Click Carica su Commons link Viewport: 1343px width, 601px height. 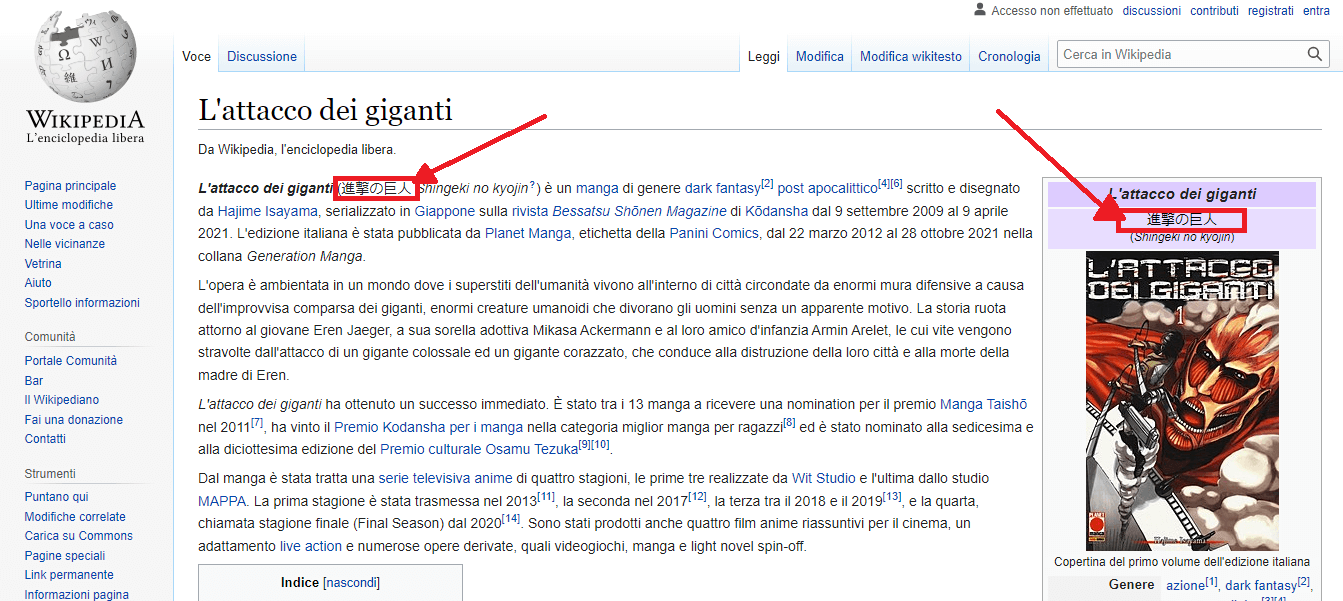pos(79,536)
